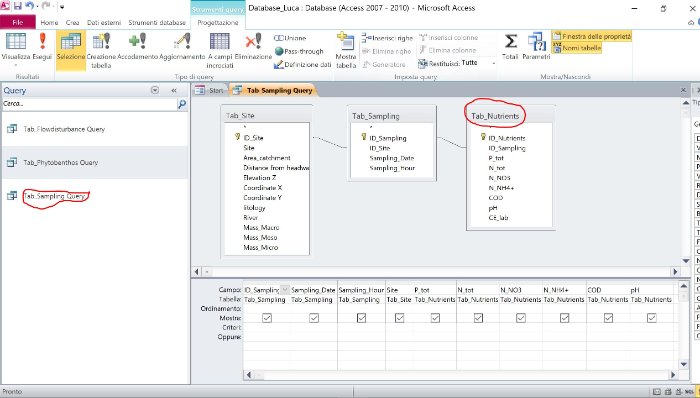Open Definizione dati query option
Viewport: 700px width, 398px height.
(x=302, y=65)
